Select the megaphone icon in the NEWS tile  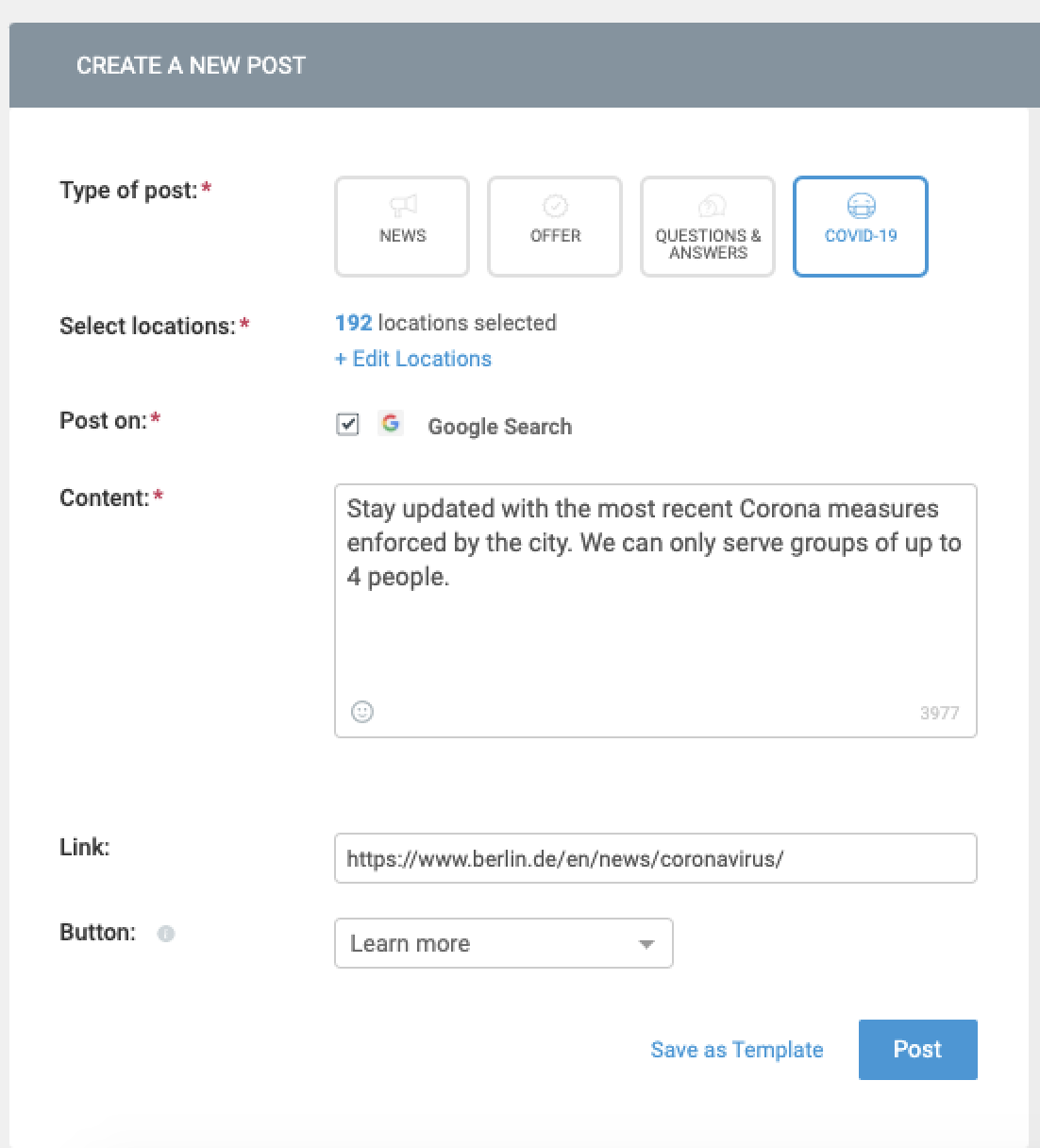(x=403, y=206)
